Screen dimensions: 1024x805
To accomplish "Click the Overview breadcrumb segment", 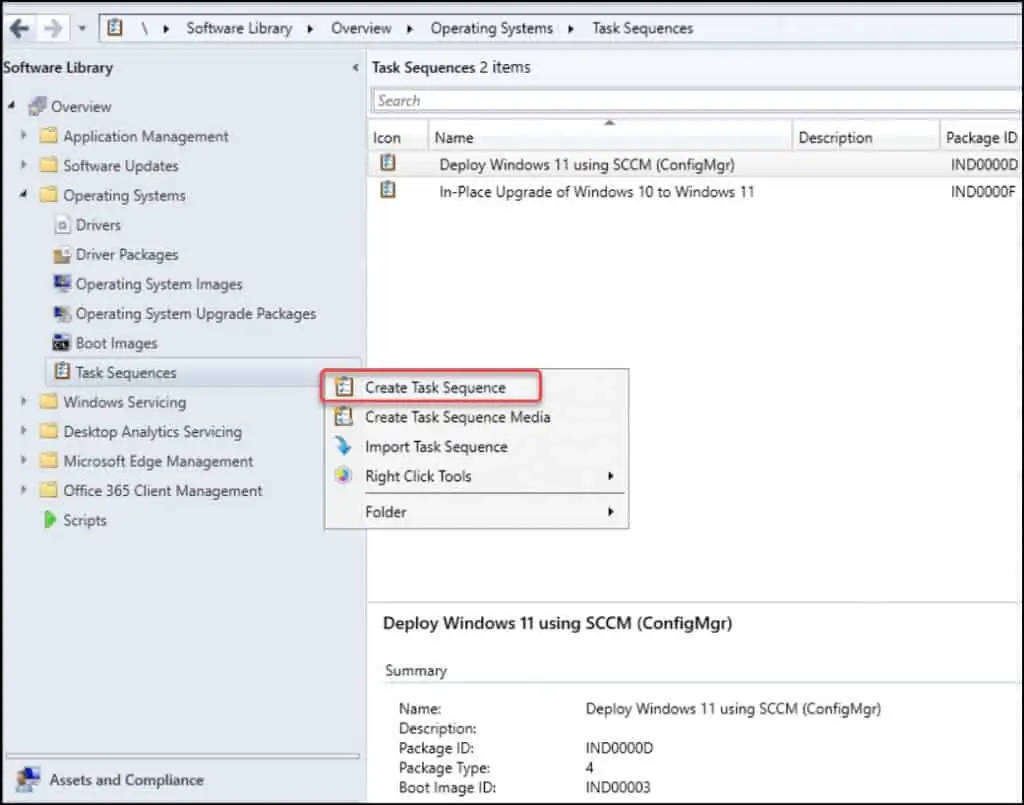I will [361, 28].
